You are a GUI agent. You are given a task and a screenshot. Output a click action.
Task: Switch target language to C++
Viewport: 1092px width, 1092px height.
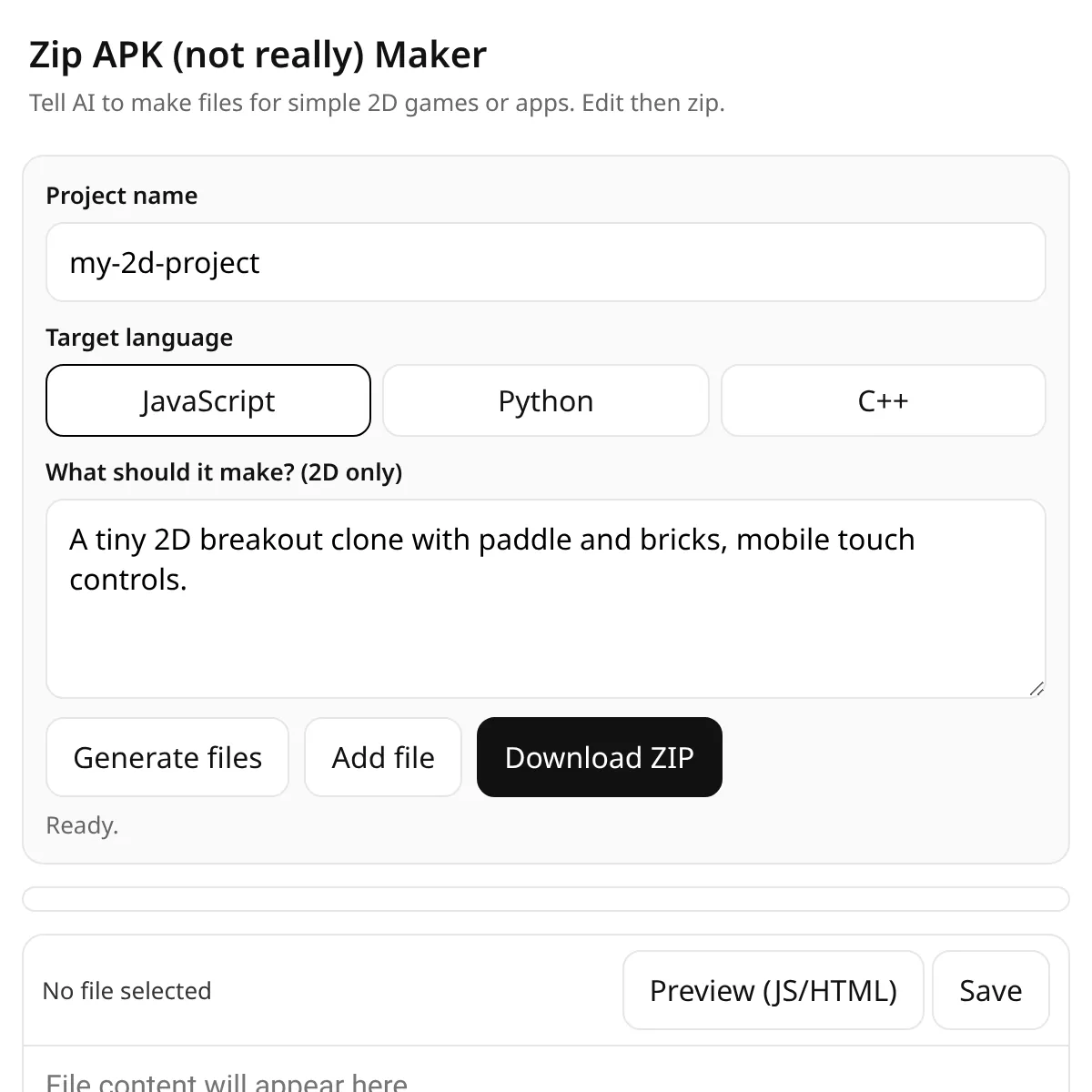click(884, 400)
